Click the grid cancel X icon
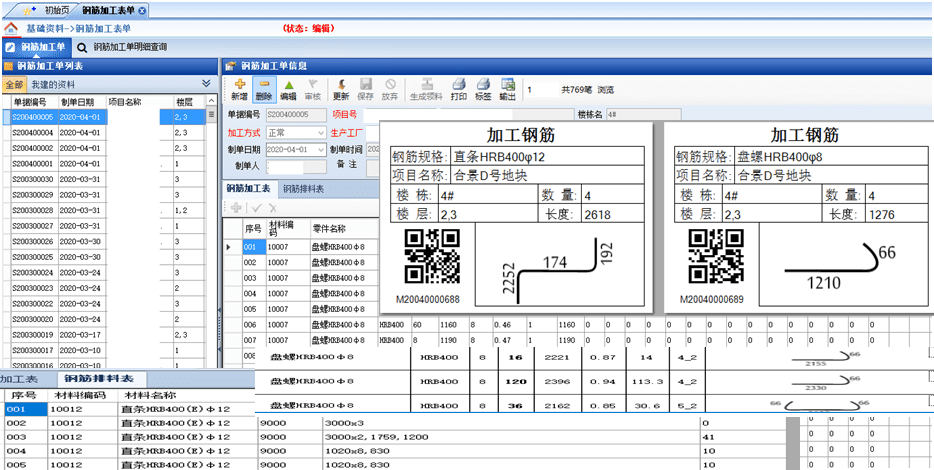This screenshot has height=470, width=934. point(272,208)
